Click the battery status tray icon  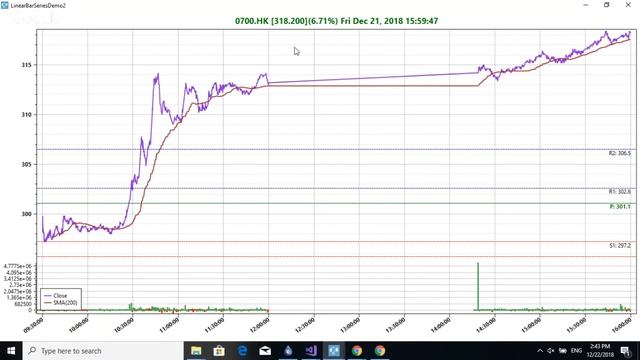click(x=562, y=351)
